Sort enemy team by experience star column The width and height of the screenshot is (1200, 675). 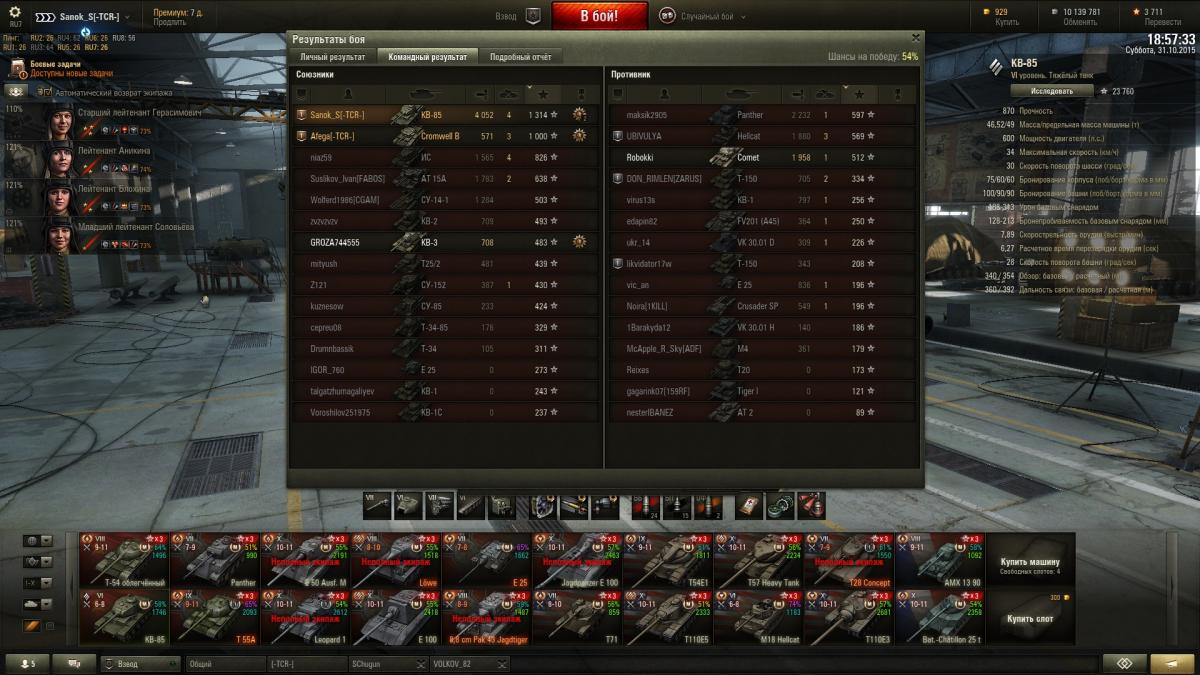click(x=857, y=94)
